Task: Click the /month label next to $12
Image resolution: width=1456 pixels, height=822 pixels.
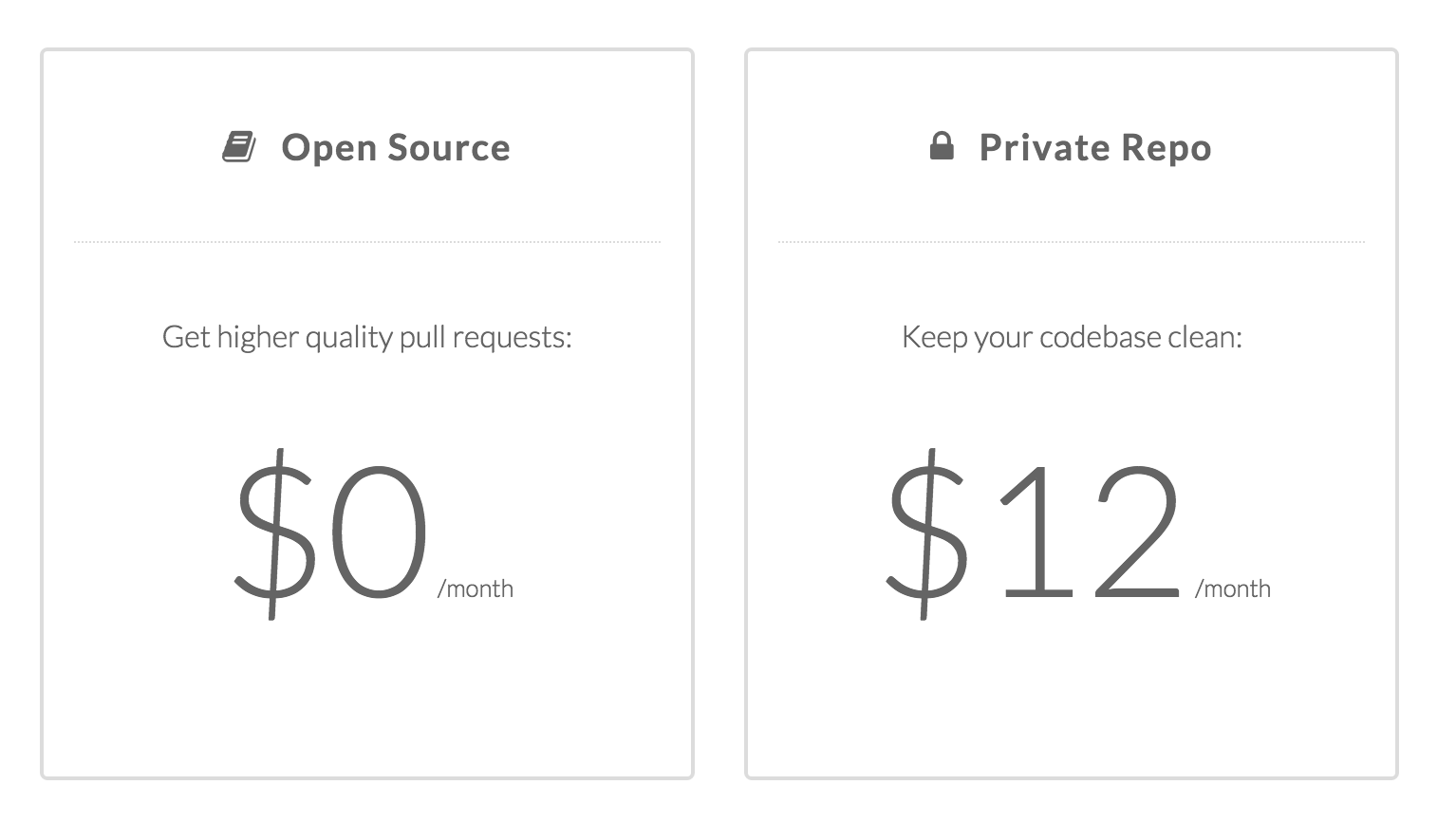Action: [1232, 588]
